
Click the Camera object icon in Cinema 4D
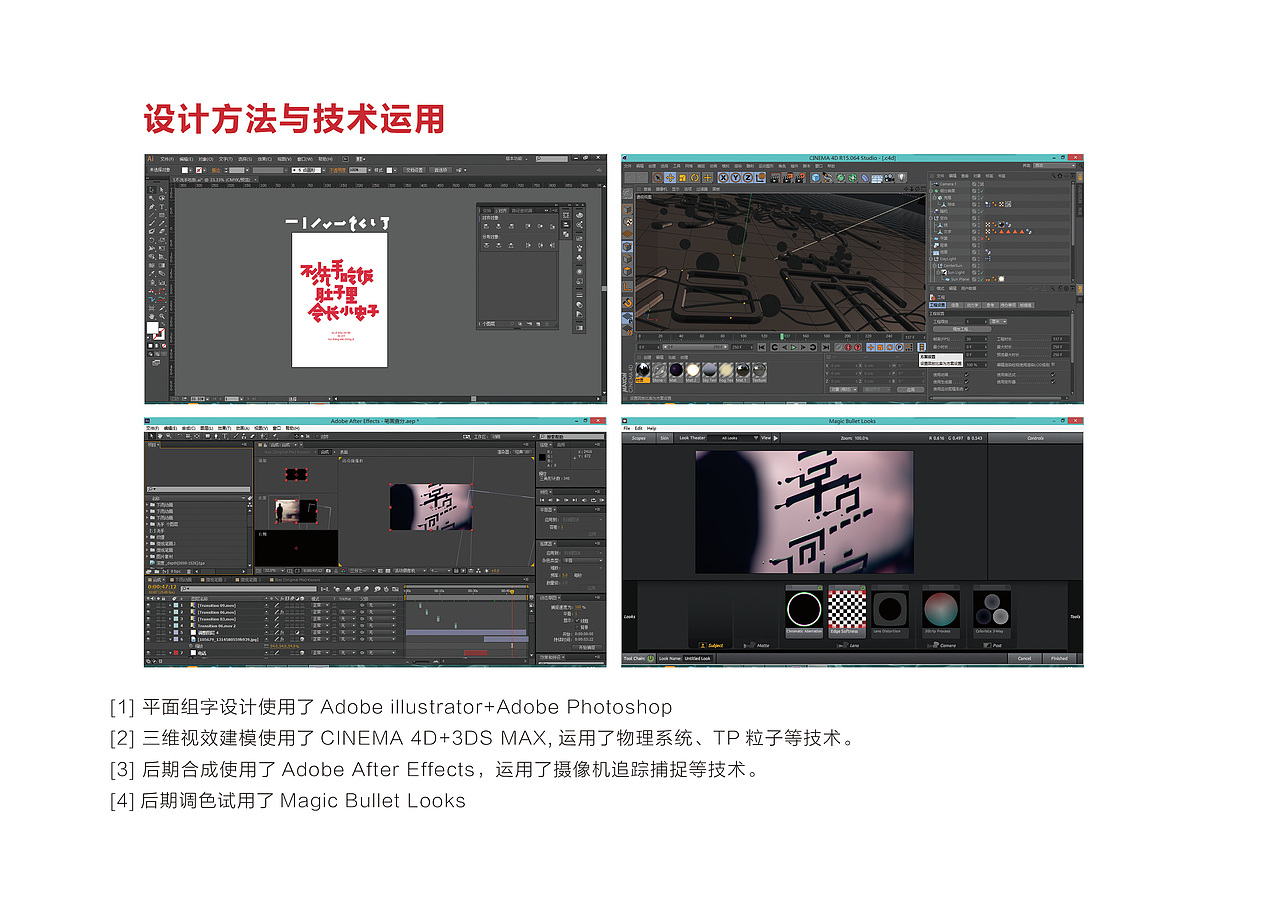pyautogui.click(x=889, y=177)
